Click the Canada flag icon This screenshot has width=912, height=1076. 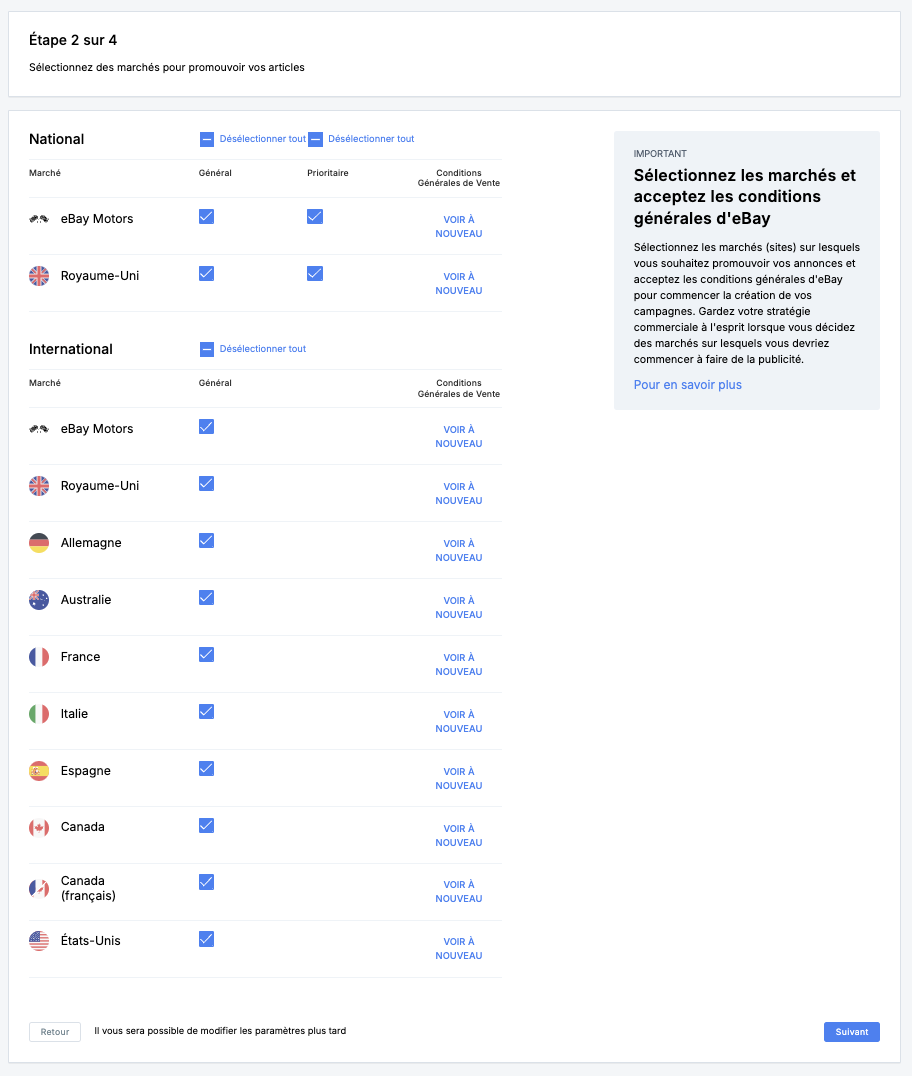(x=39, y=828)
